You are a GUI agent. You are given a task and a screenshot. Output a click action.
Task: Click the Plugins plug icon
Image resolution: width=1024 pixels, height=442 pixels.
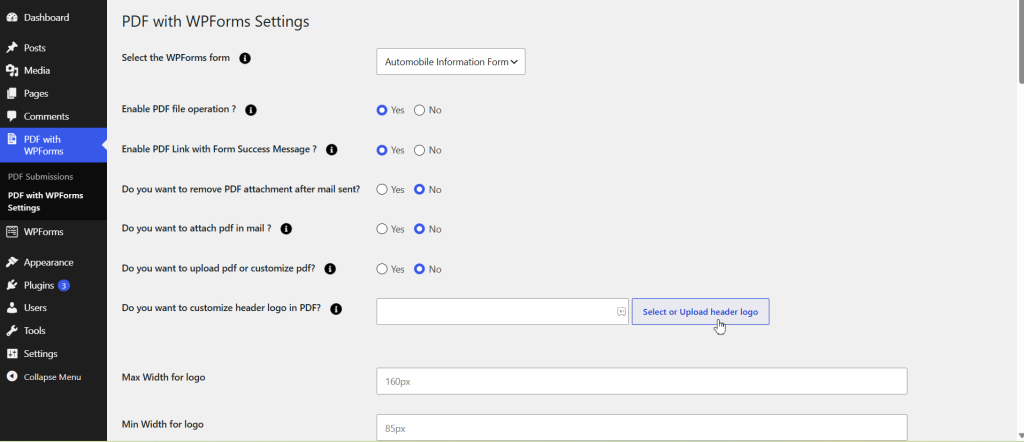click(12, 285)
